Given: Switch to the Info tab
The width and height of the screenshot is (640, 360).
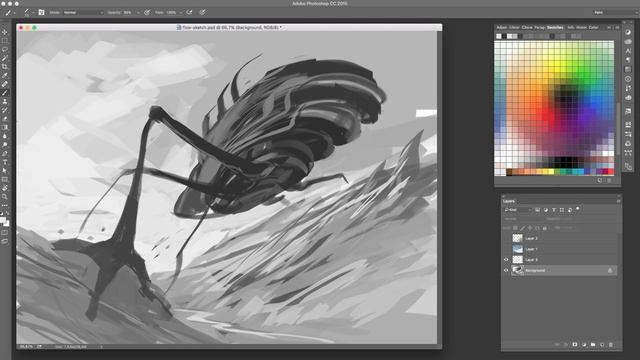Looking at the screenshot, I should (x=571, y=27).
